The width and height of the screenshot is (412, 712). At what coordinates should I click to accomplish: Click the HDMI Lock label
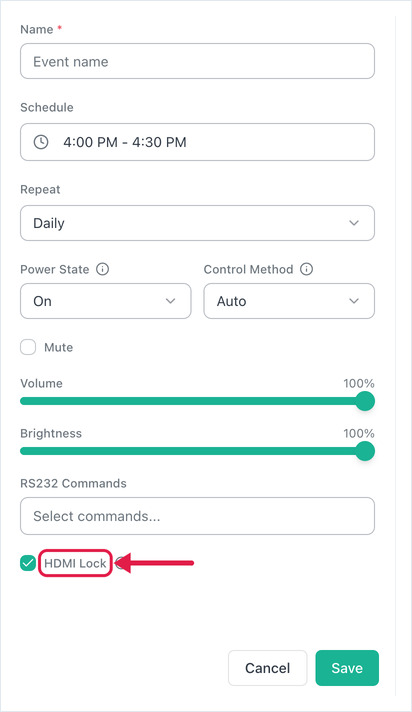[75, 564]
